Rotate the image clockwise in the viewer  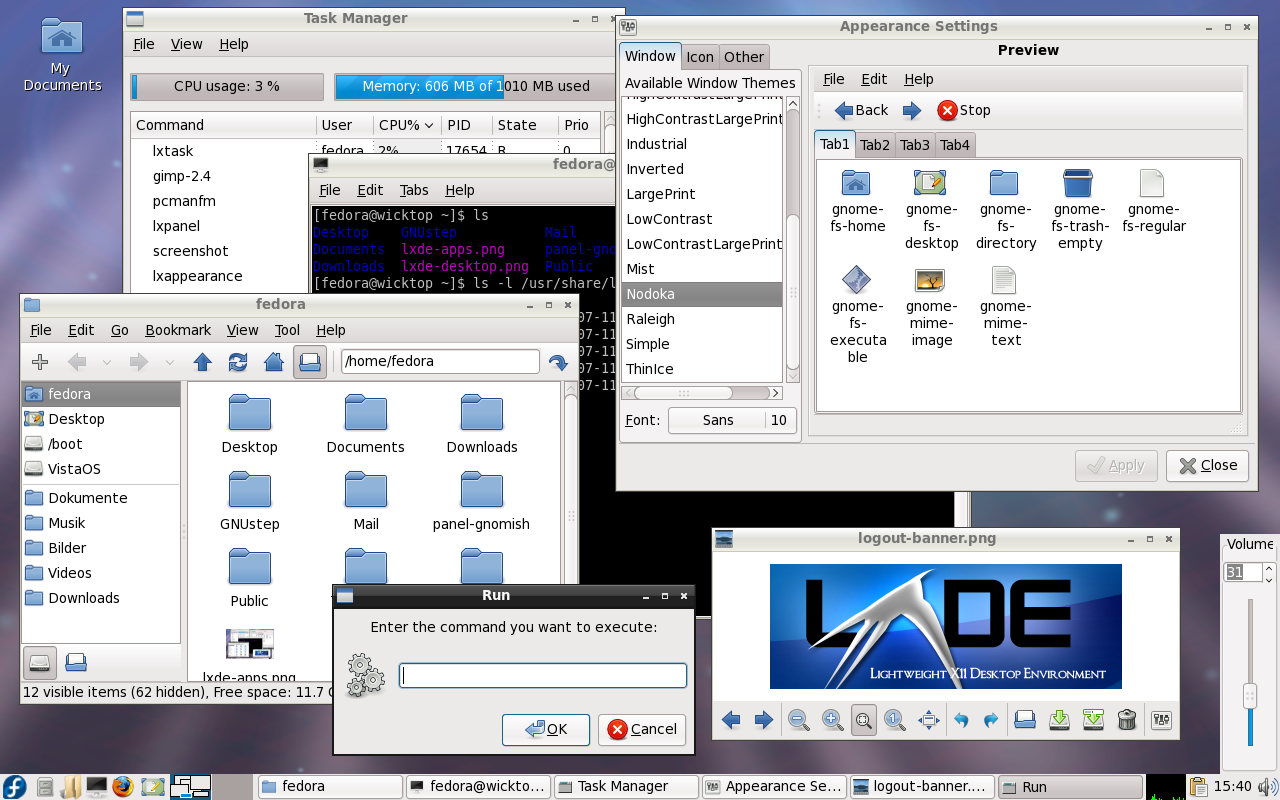click(x=991, y=719)
